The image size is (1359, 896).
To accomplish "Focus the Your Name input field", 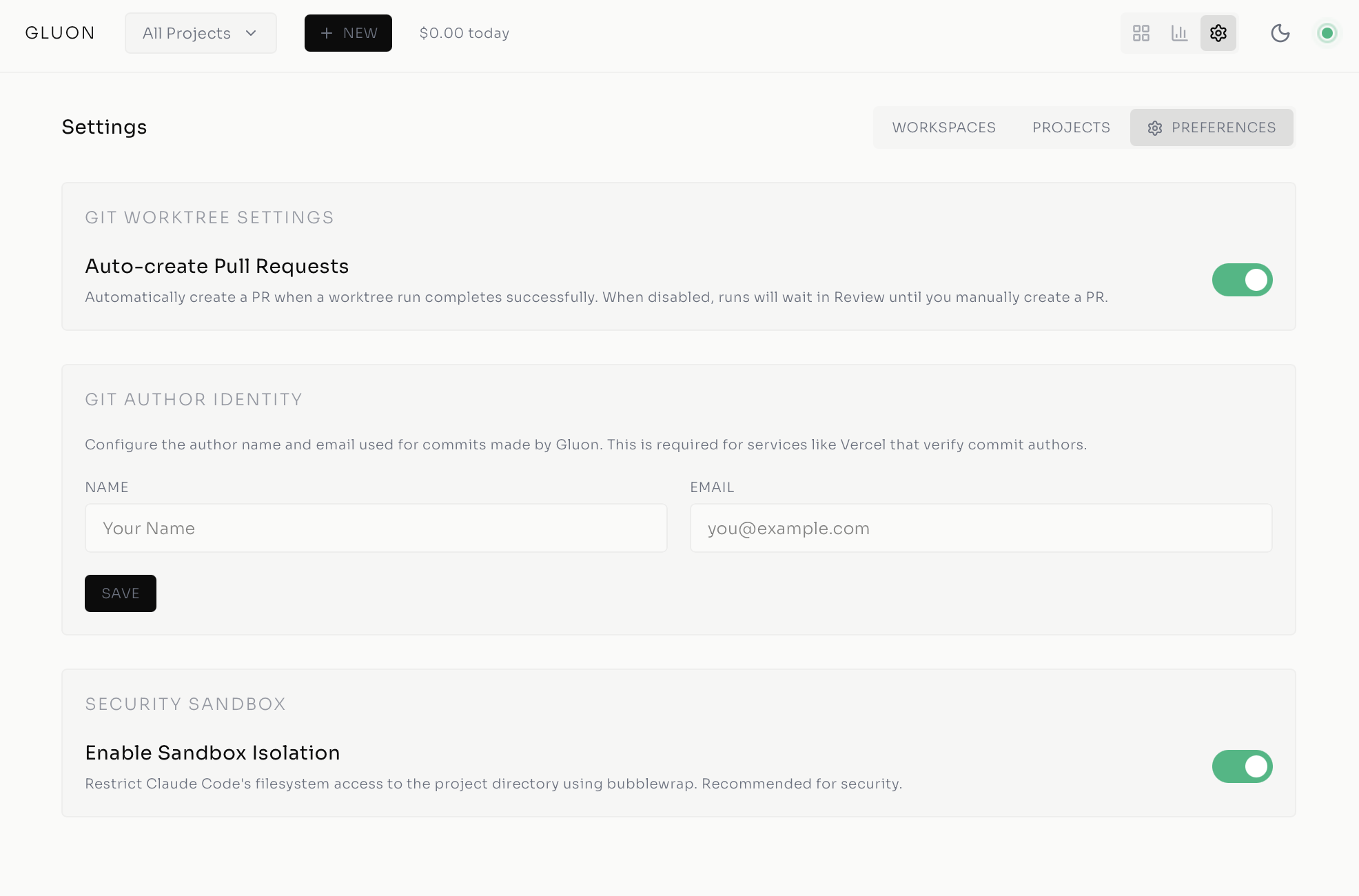I will [x=376, y=528].
